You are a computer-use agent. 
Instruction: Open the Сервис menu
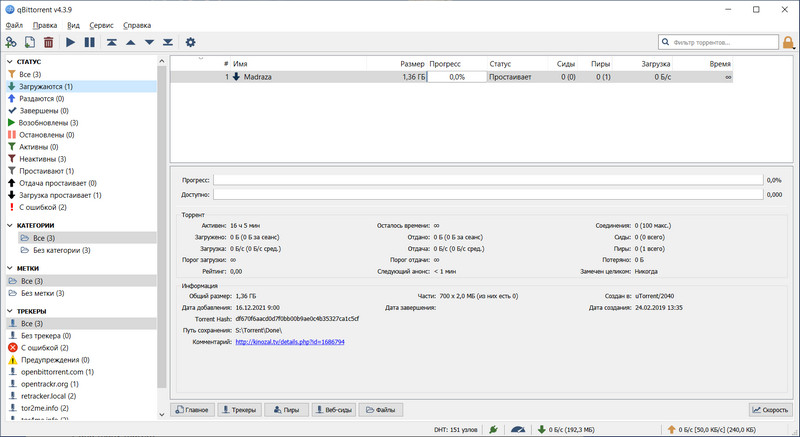101,24
